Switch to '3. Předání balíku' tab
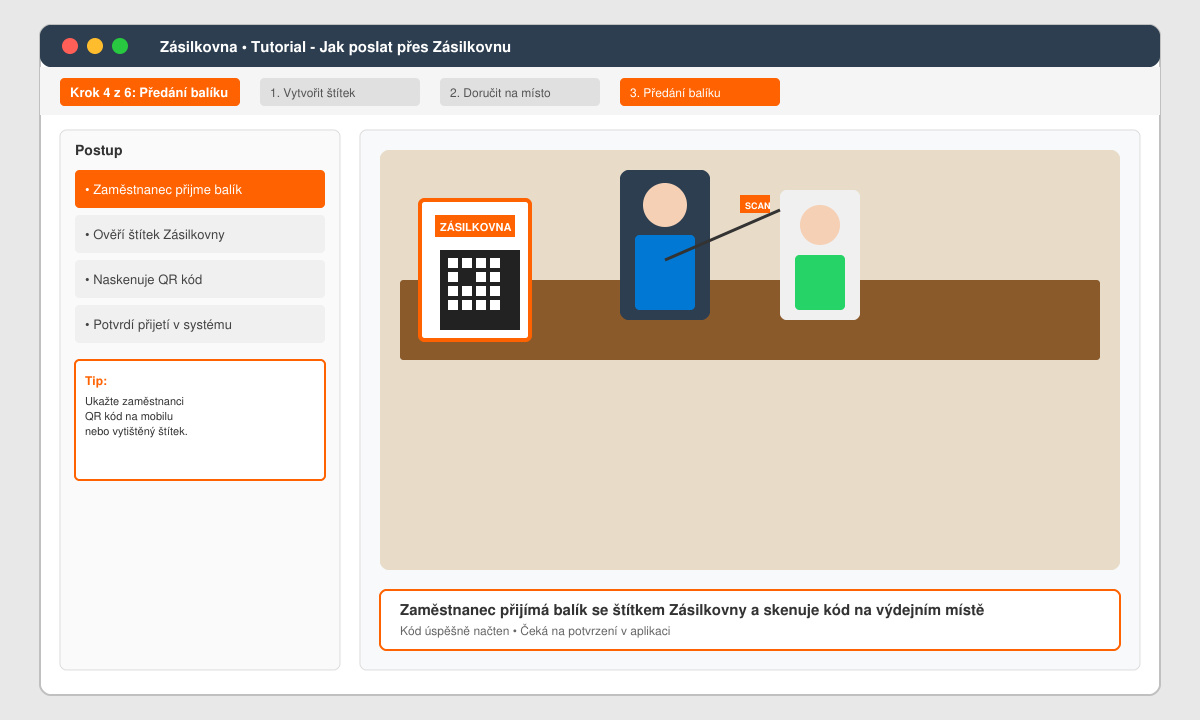 click(700, 92)
